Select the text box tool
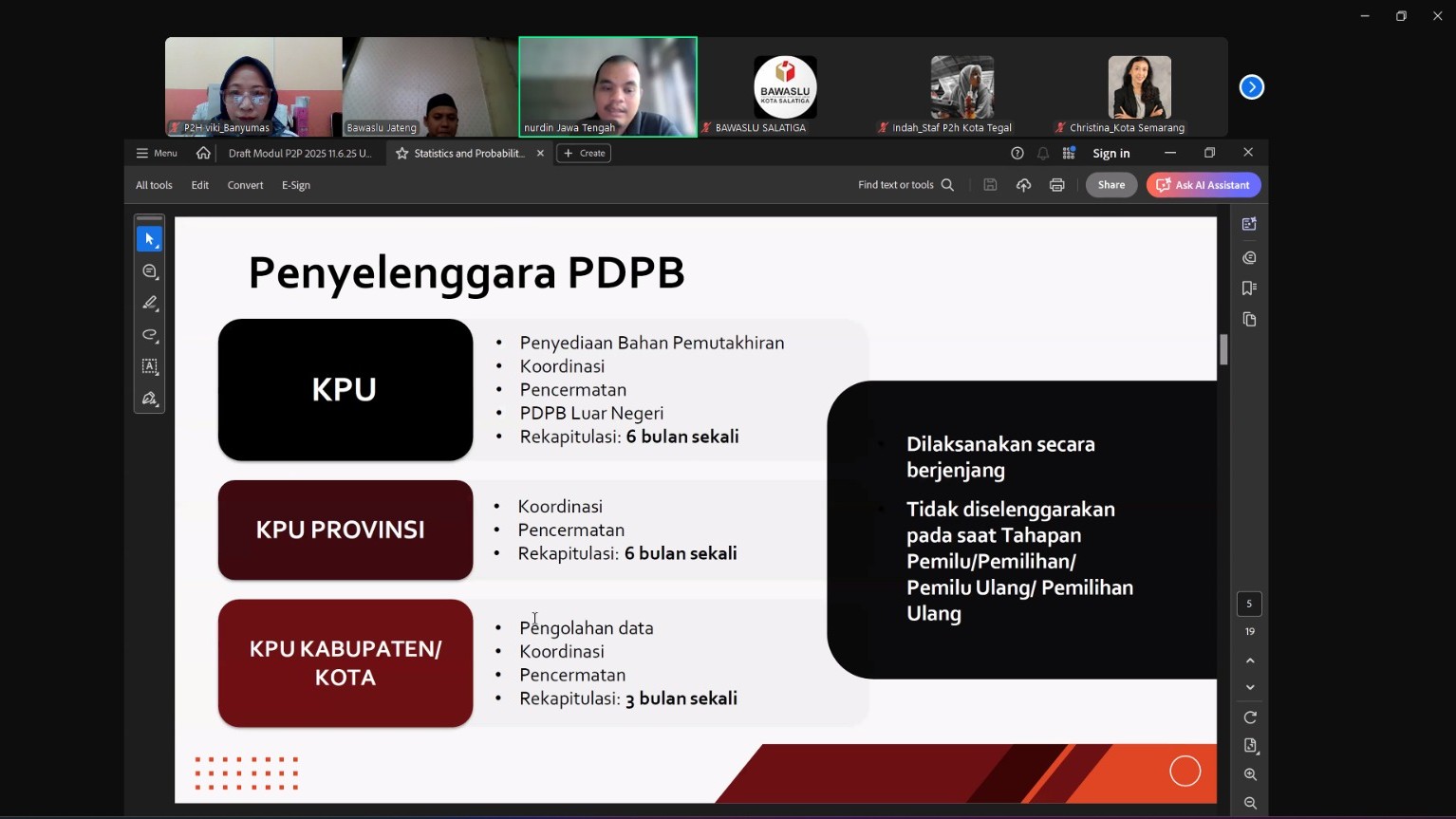1456x819 pixels. point(149,366)
